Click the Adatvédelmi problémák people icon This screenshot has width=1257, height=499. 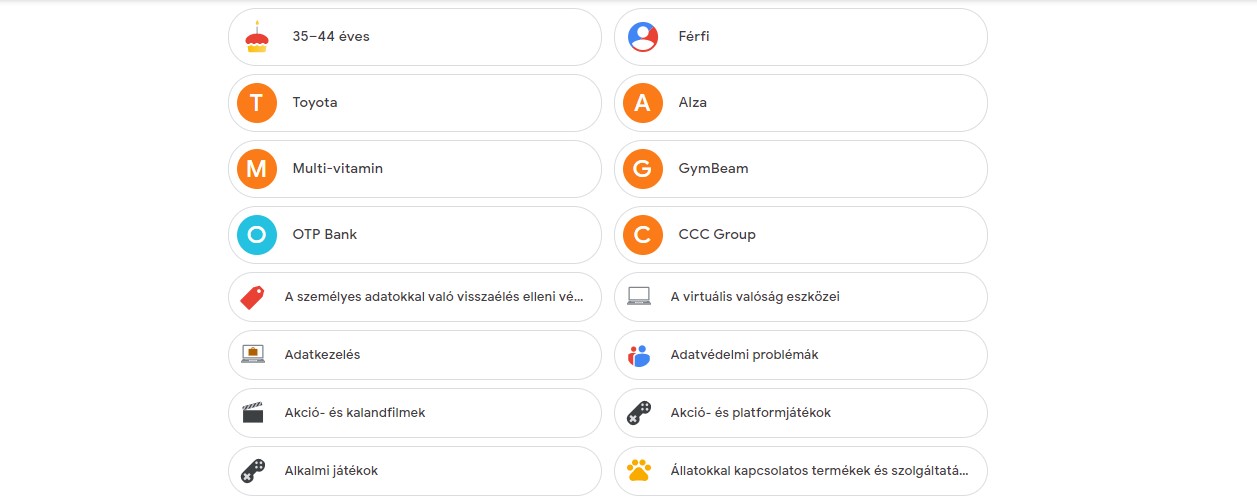(639, 355)
